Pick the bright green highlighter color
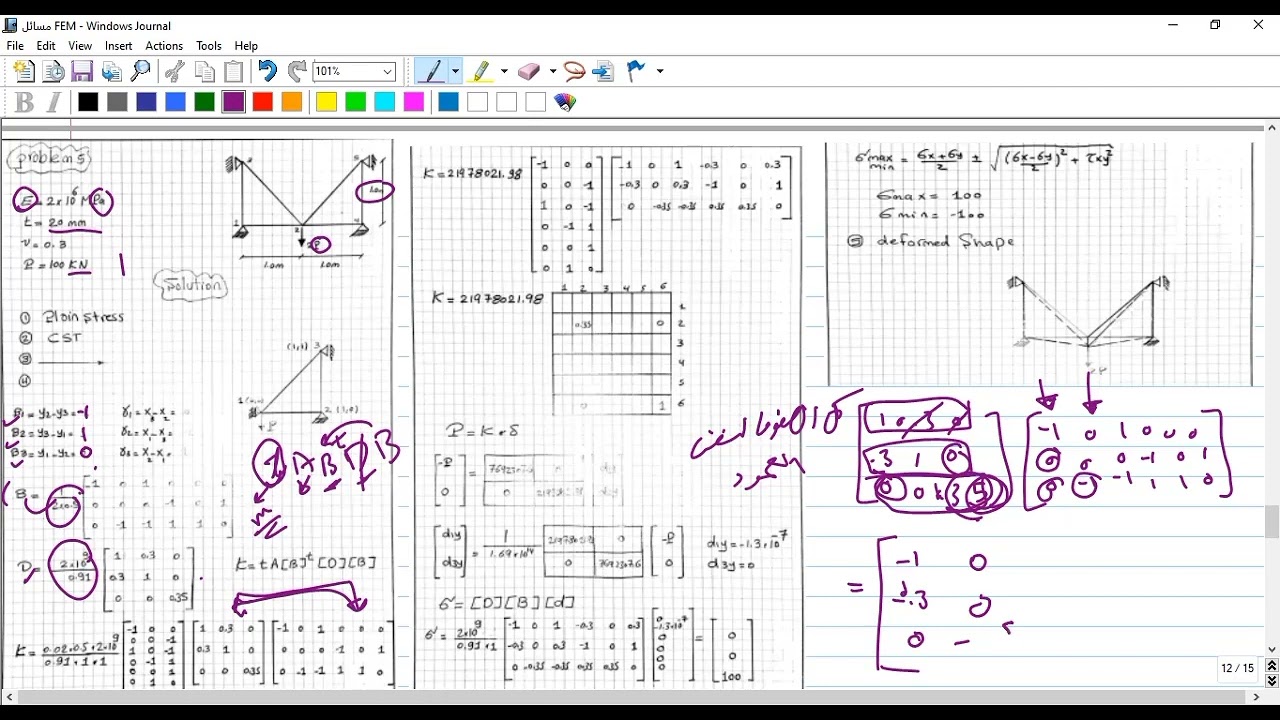Image resolution: width=1280 pixels, height=720 pixels. [x=355, y=102]
